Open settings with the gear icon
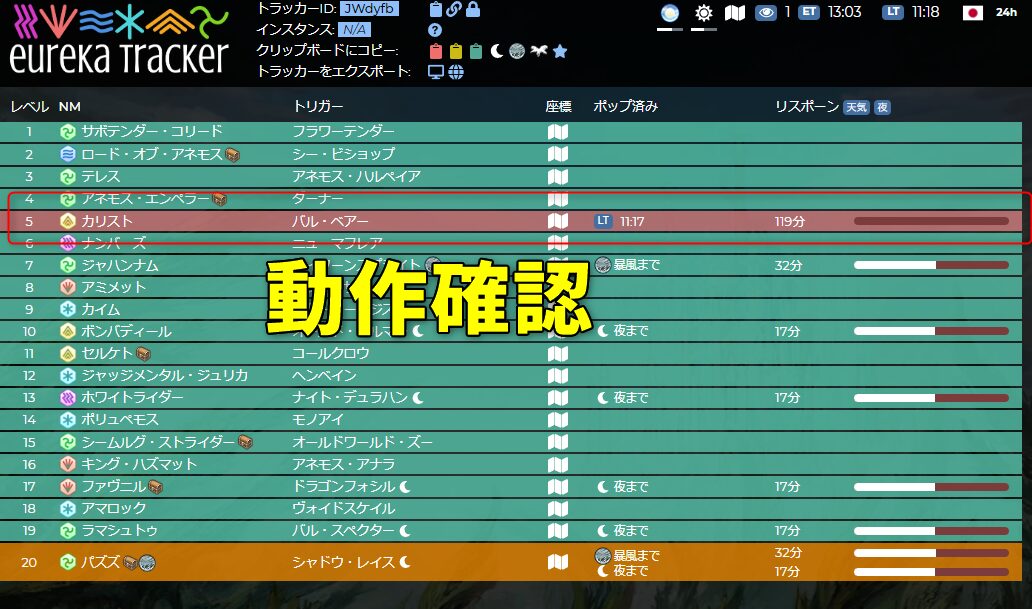This screenshot has width=1032, height=609. [x=703, y=14]
